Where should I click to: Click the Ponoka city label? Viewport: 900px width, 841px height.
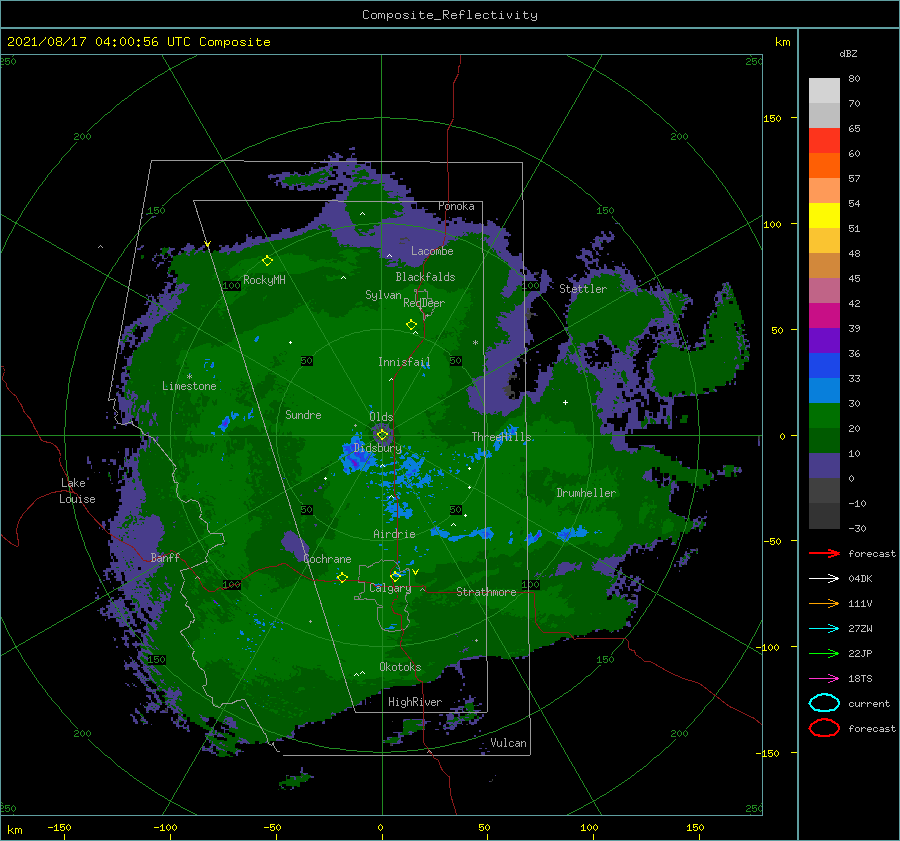[x=456, y=206]
